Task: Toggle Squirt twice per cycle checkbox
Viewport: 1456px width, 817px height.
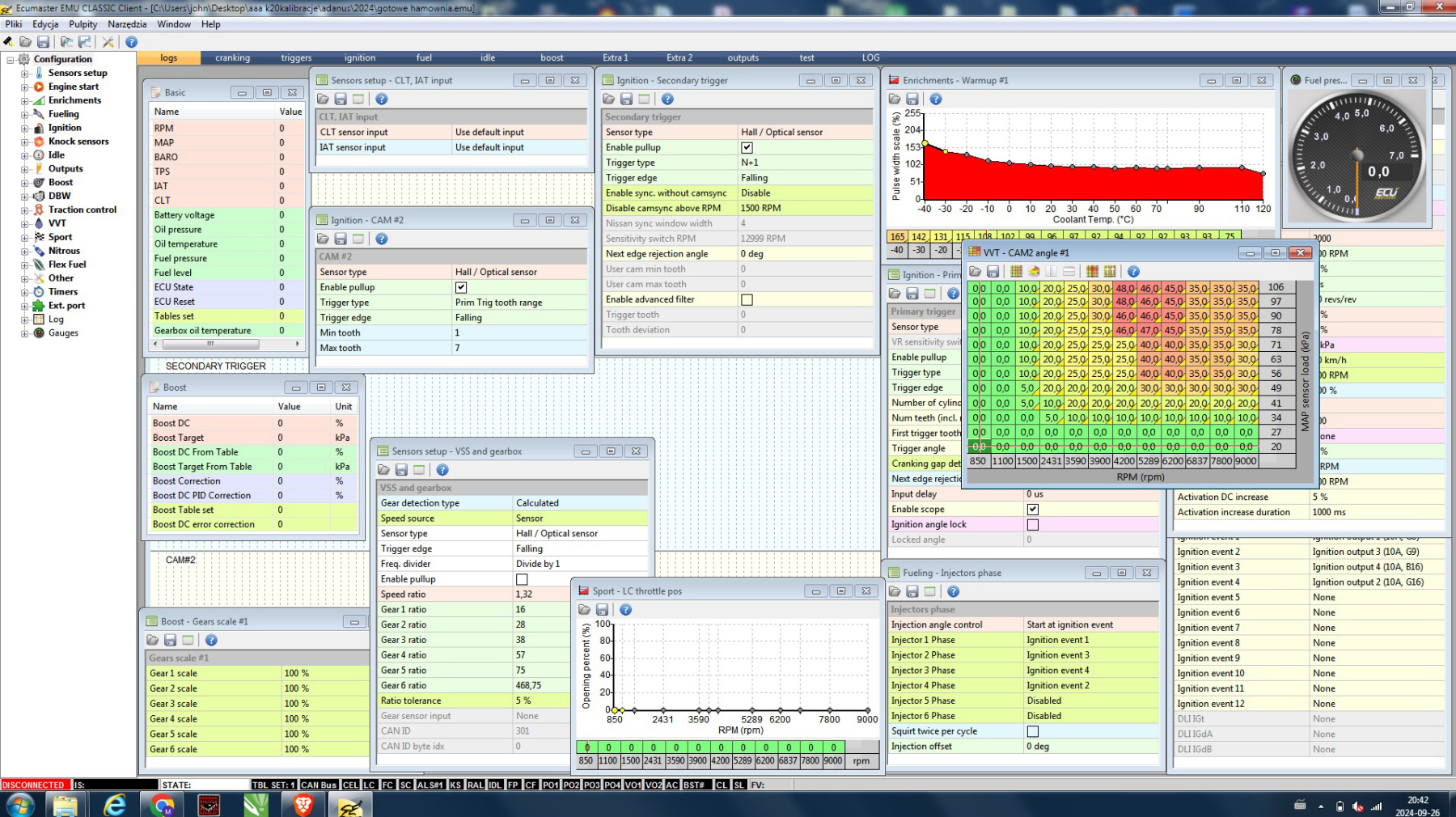Action: coord(1033,731)
